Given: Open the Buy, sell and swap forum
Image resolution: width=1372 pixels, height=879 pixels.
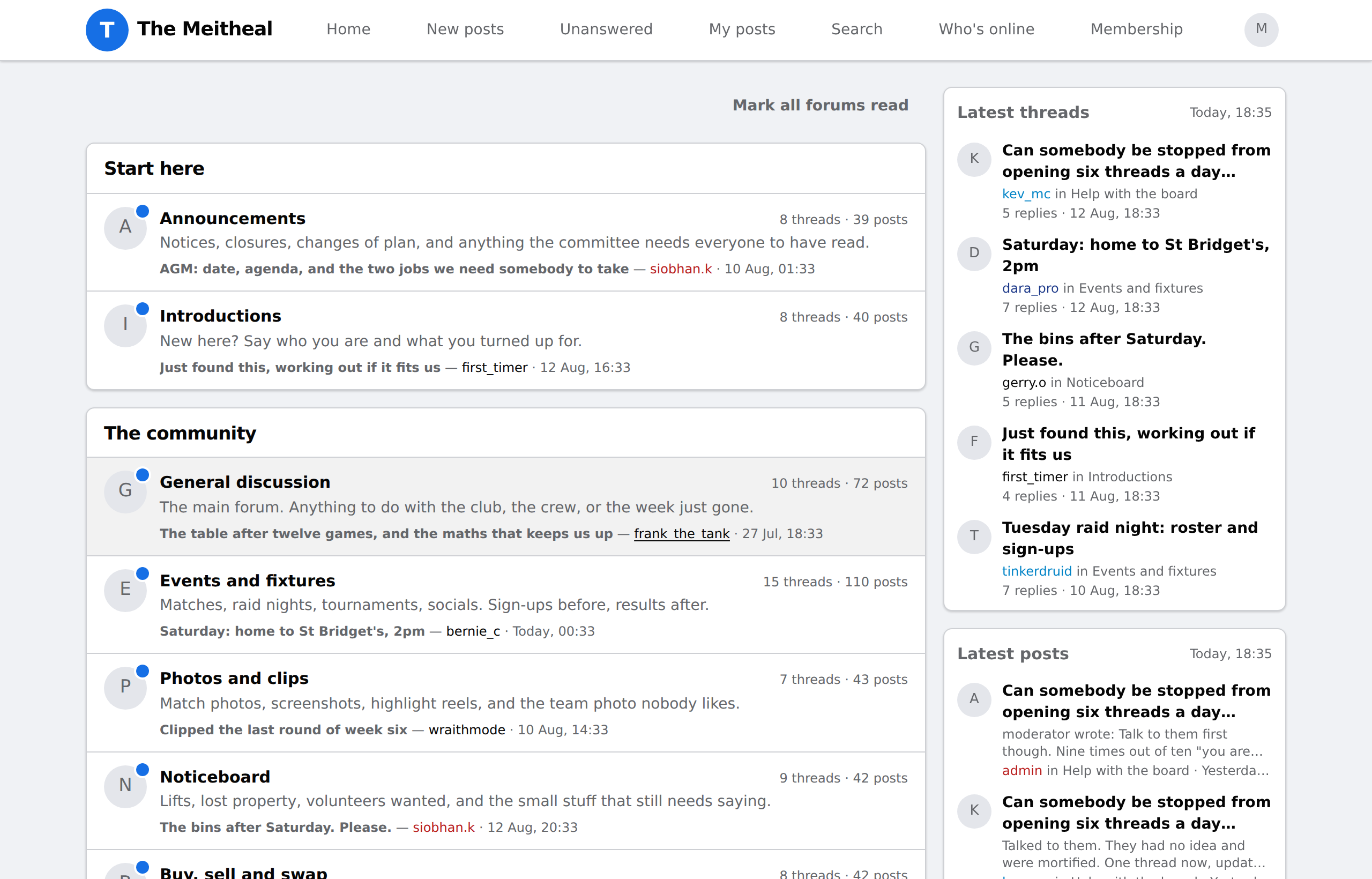Looking at the screenshot, I should 243,873.
